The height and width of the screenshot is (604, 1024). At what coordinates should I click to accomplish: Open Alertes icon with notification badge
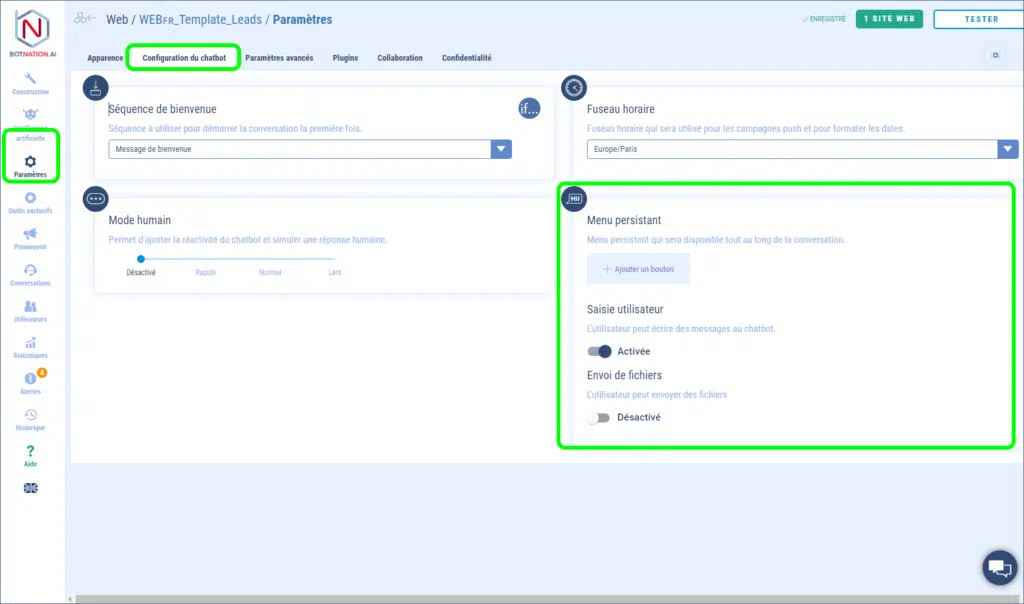[30, 379]
